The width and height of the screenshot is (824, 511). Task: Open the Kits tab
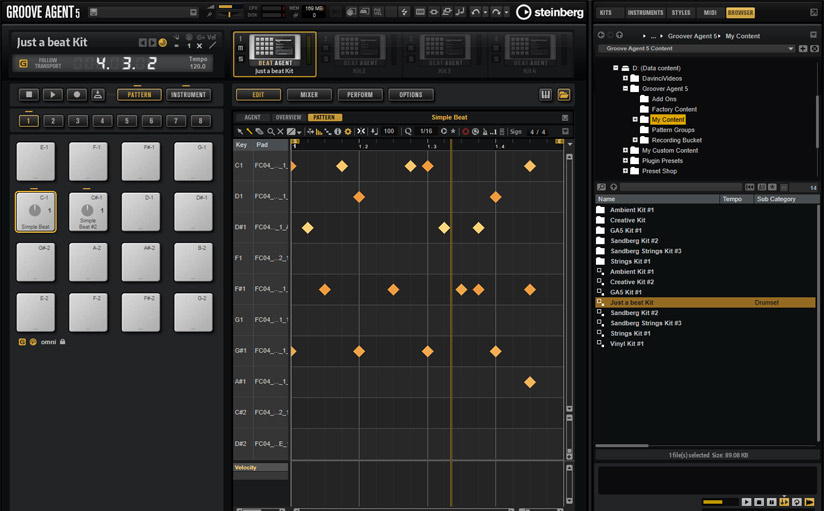coord(606,13)
